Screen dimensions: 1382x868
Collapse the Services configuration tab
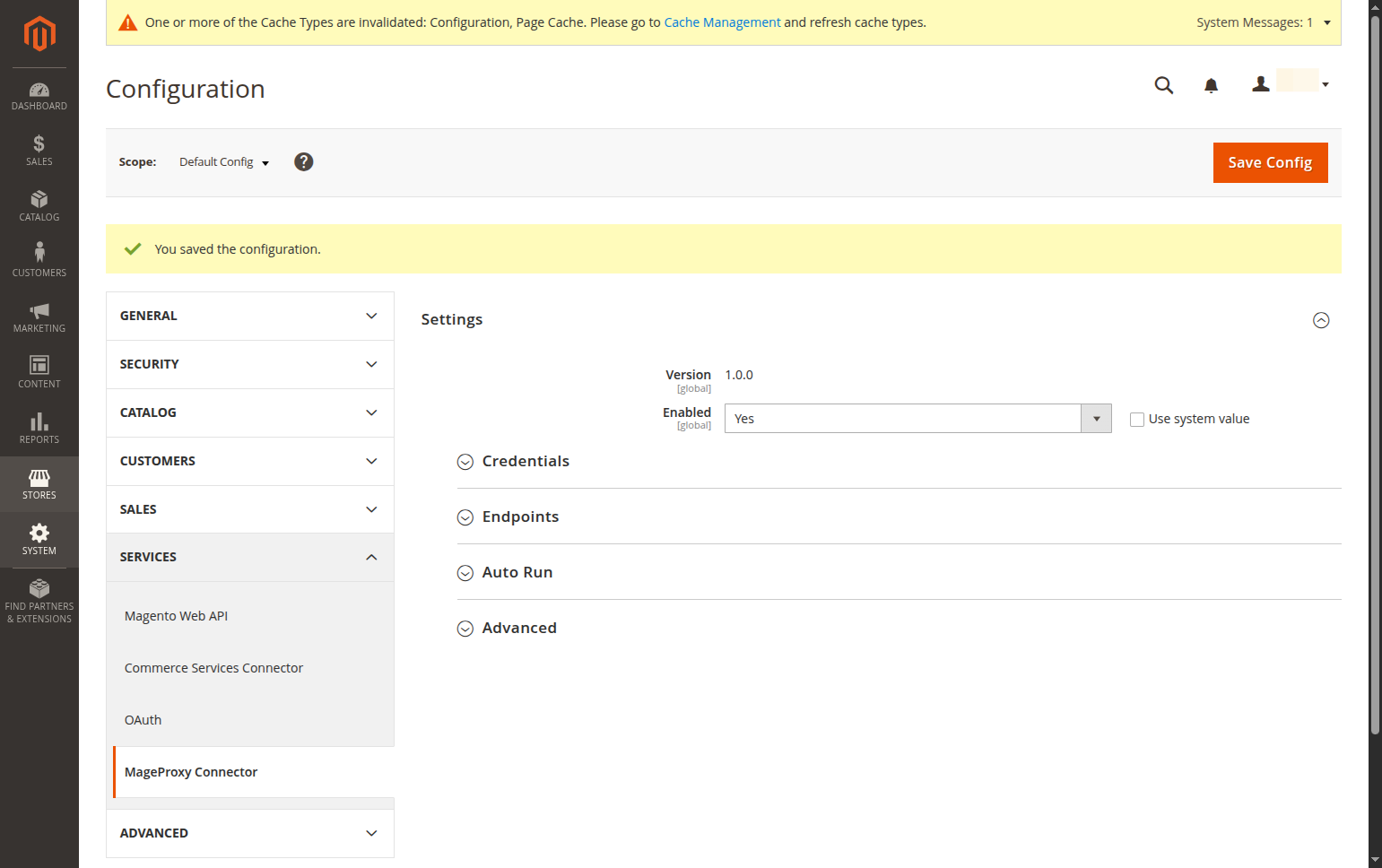(250, 557)
